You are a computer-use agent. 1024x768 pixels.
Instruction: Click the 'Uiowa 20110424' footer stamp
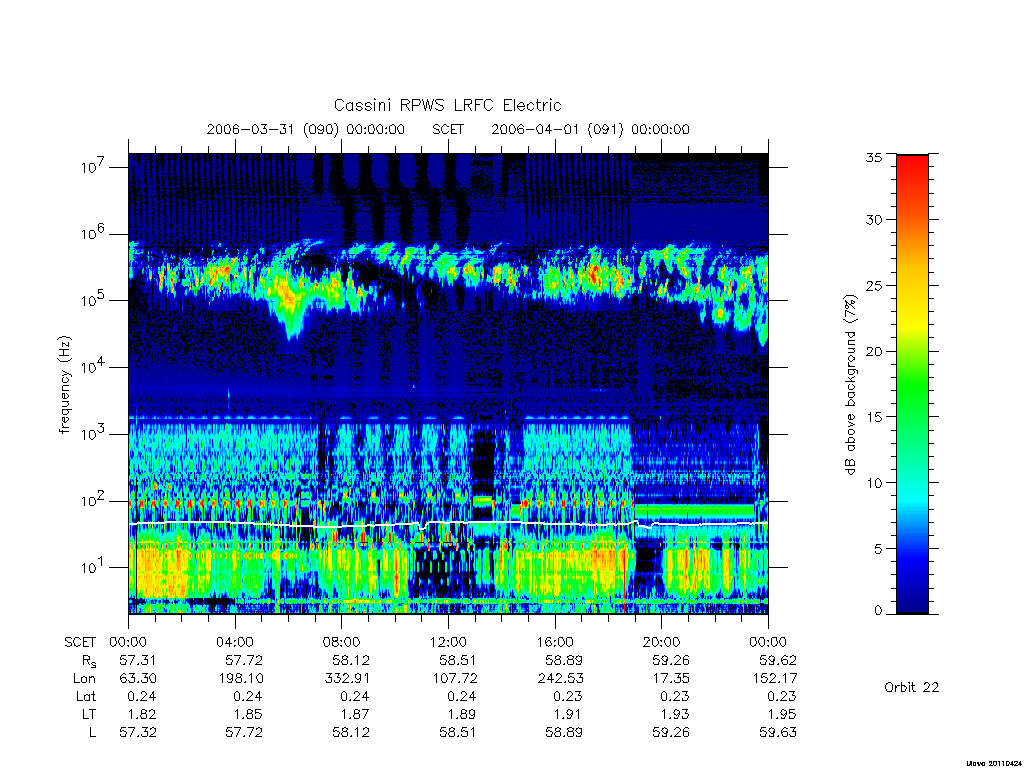coord(993,763)
